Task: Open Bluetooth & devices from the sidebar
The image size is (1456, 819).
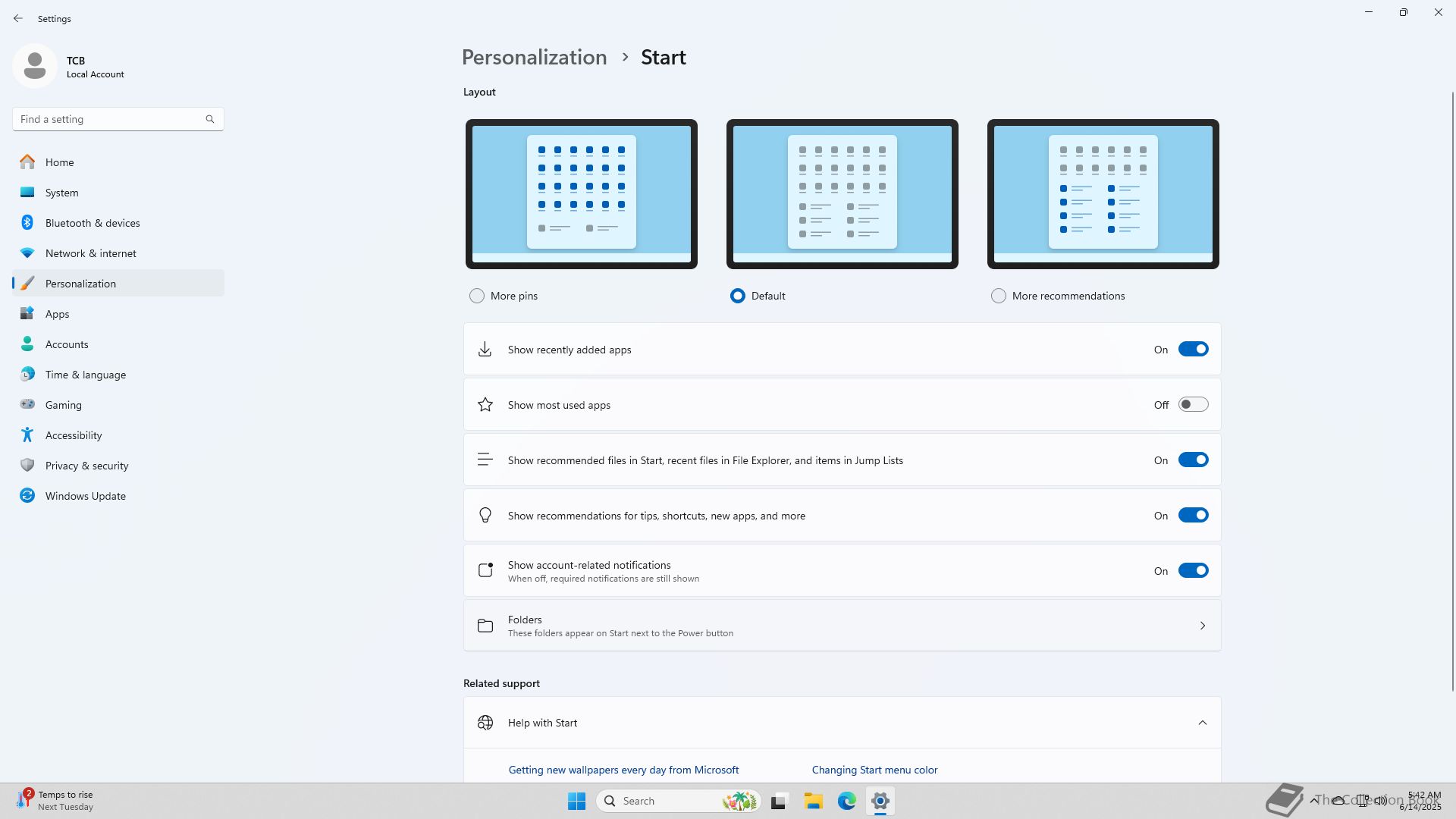Action: 93,223
